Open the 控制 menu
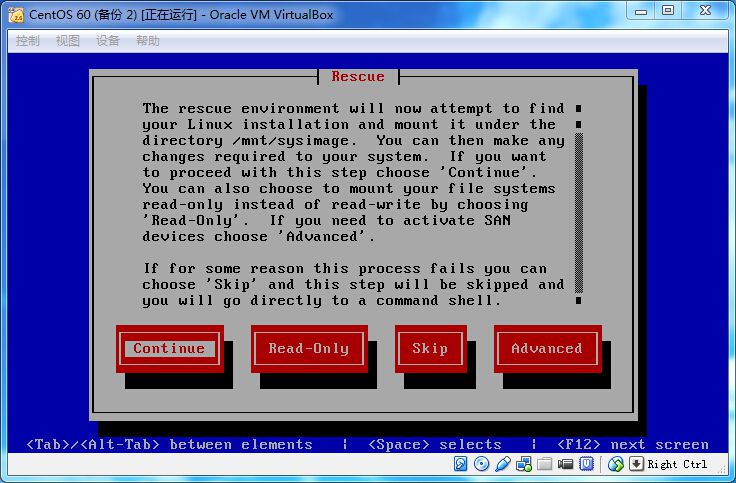Screen dimensions: 736x483 coord(28,41)
